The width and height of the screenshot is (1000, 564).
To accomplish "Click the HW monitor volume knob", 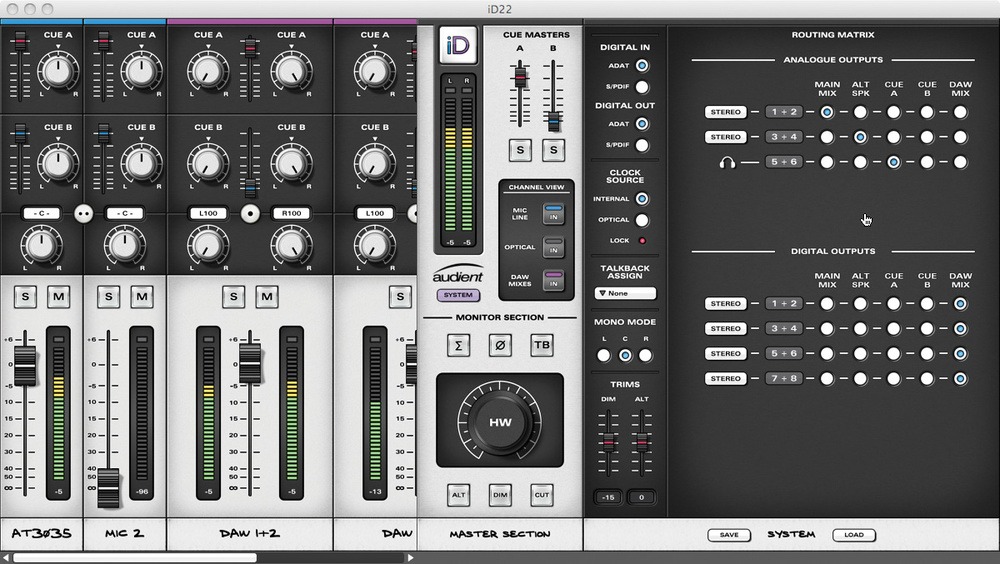I will (x=500, y=422).
